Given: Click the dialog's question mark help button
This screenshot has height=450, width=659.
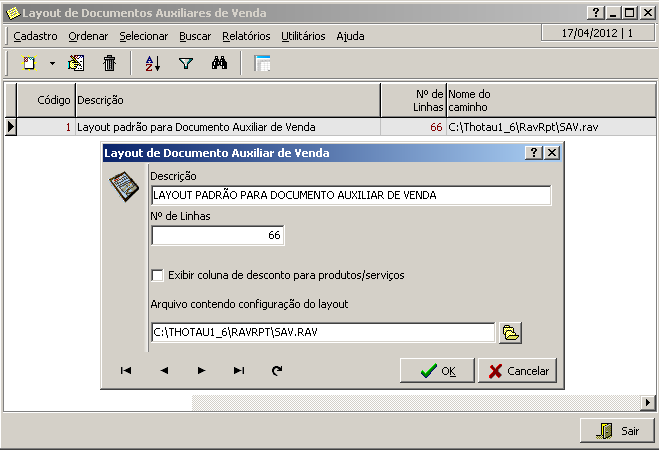Looking at the screenshot, I should pyautogui.click(x=534, y=153).
